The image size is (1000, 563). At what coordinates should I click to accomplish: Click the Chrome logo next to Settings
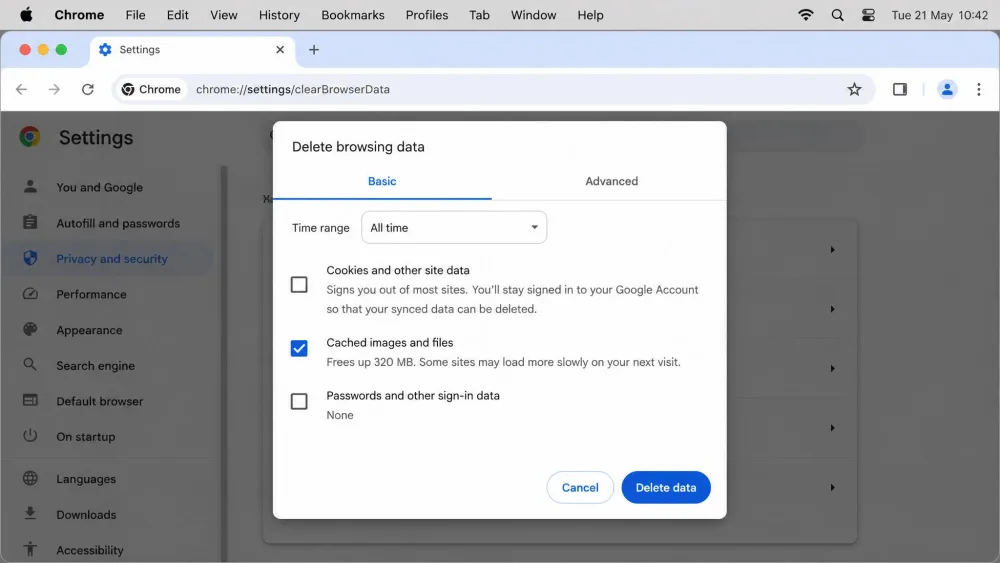pos(29,136)
